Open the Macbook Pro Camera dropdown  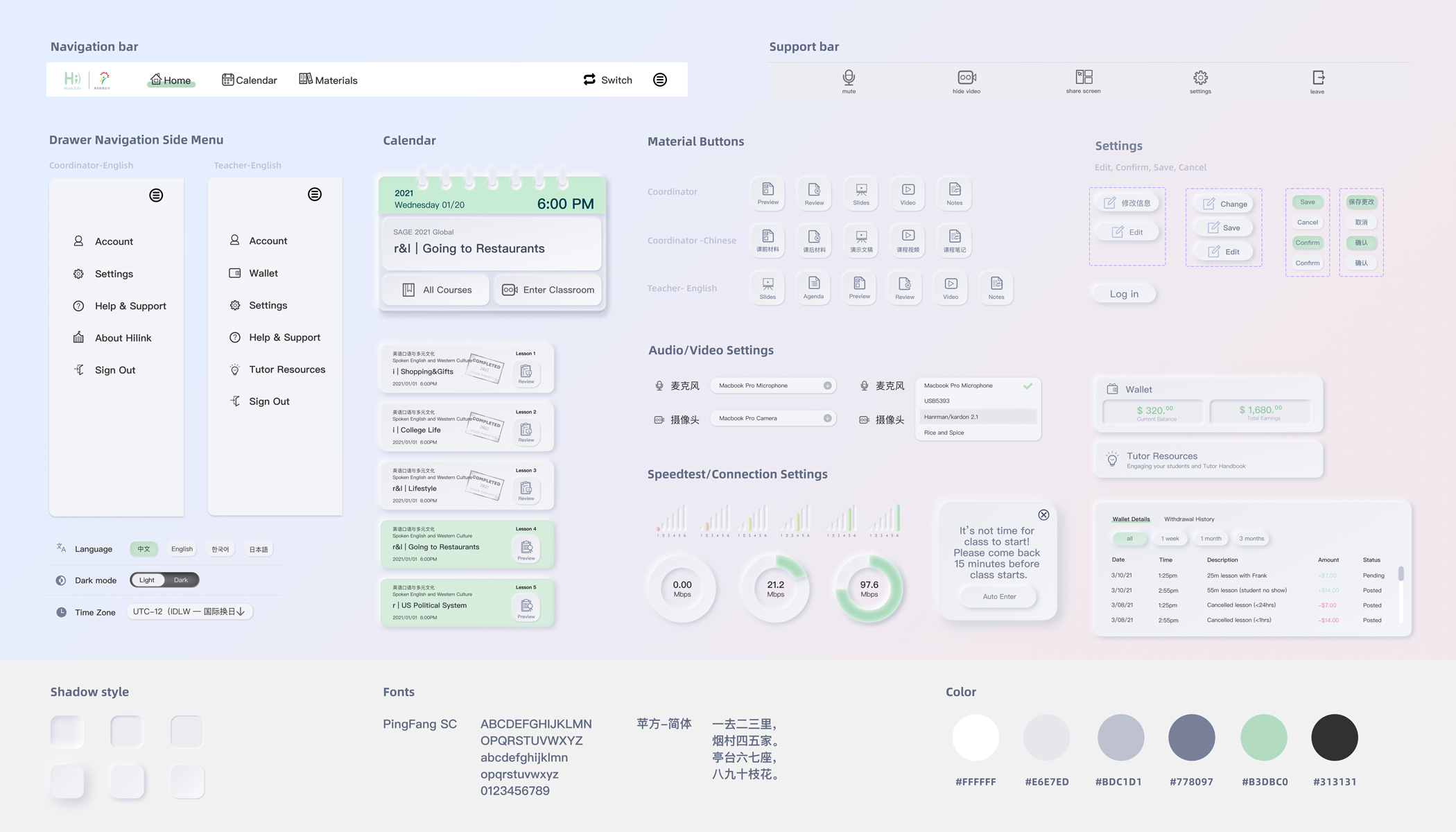827,418
